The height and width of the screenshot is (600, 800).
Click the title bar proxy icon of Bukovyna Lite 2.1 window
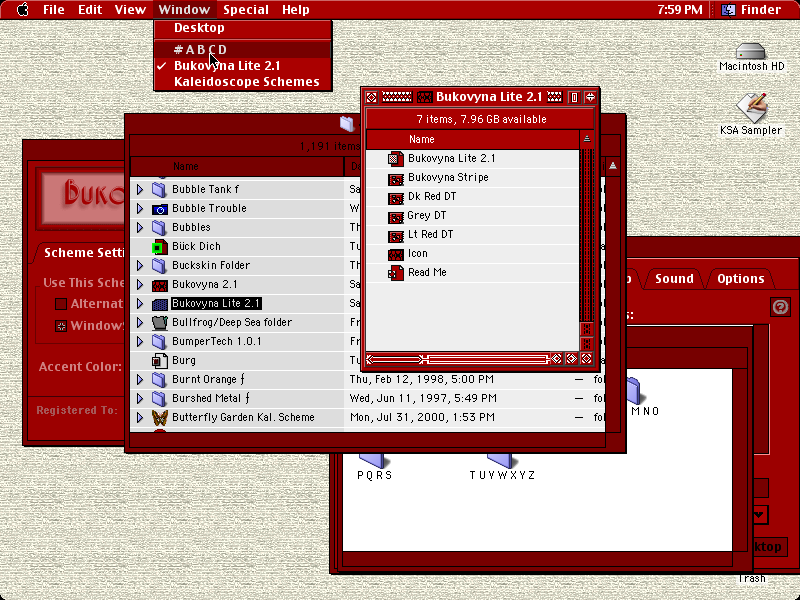(x=424, y=97)
